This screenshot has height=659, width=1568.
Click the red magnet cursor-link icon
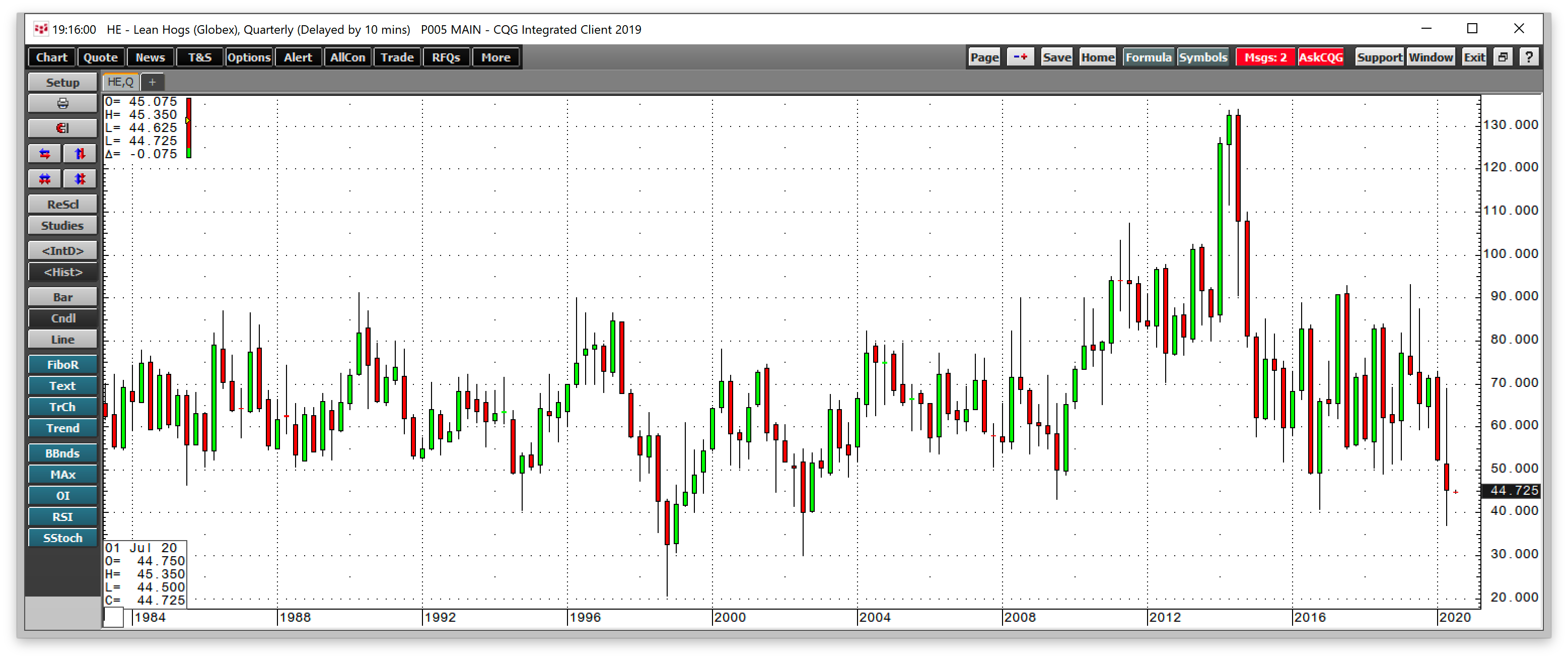[x=62, y=128]
